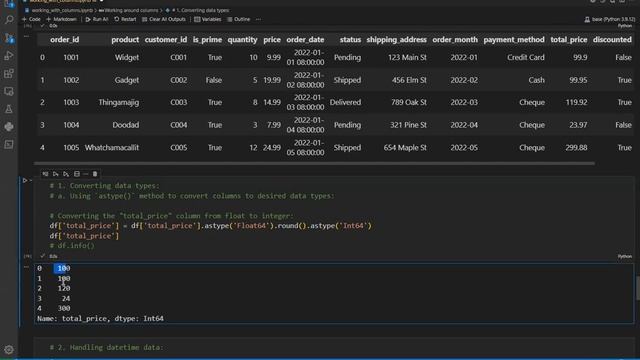Click the 299.88 total price cell

tap(576, 148)
